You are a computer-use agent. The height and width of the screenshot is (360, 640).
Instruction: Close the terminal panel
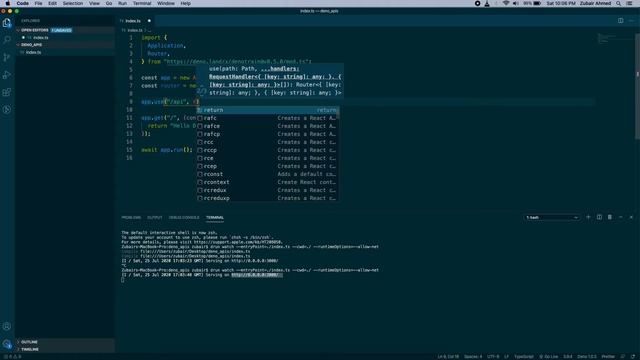pos(631,218)
